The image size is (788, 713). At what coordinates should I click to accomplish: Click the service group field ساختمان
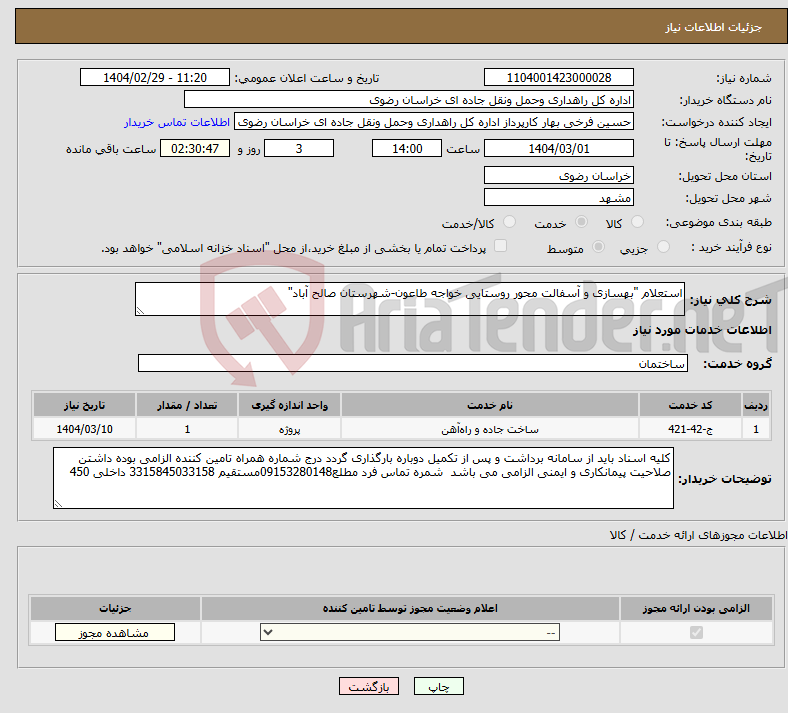(413, 363)
